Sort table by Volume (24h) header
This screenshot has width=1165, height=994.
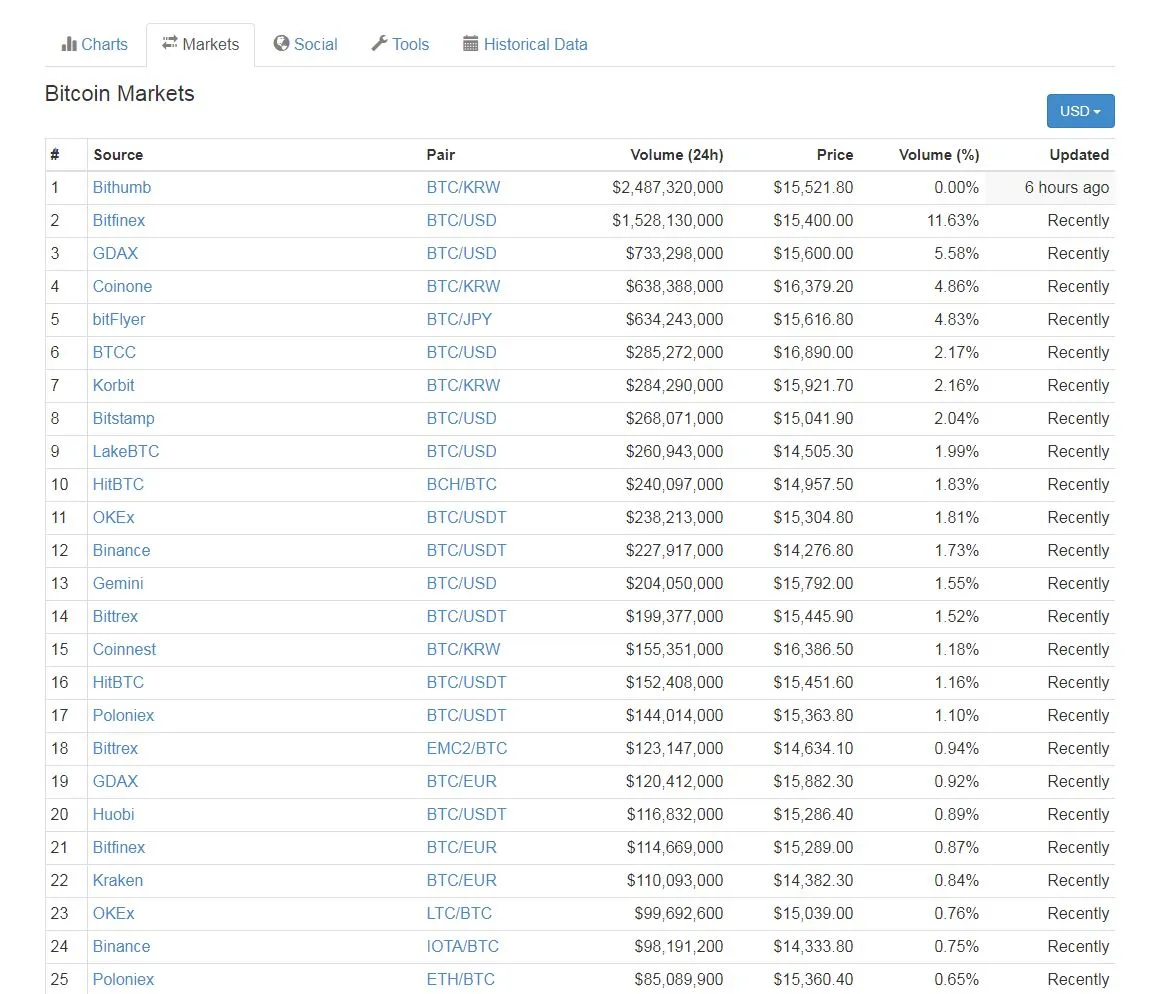(676, 155)
